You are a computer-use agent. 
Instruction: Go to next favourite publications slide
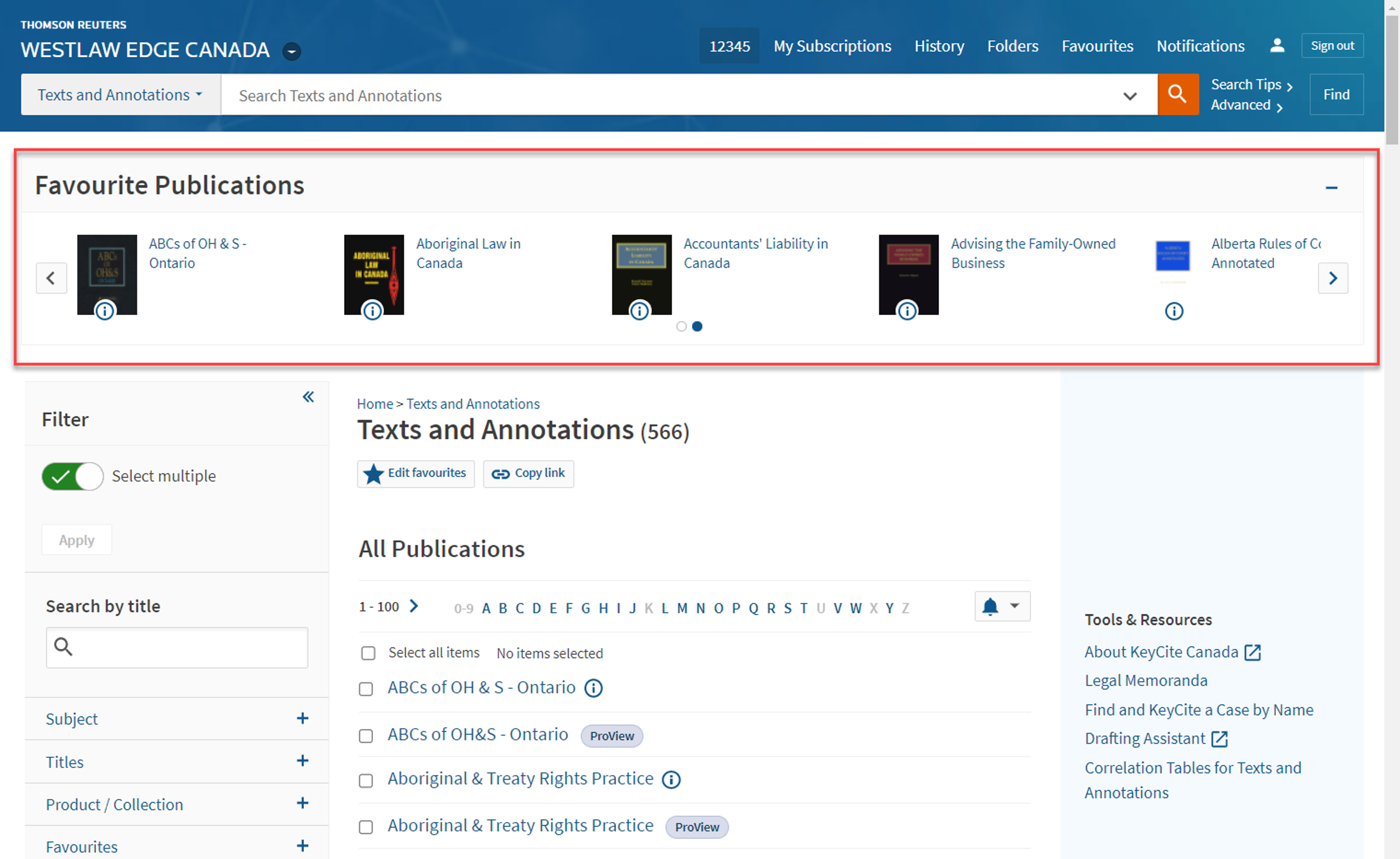tap(1332, 278)
